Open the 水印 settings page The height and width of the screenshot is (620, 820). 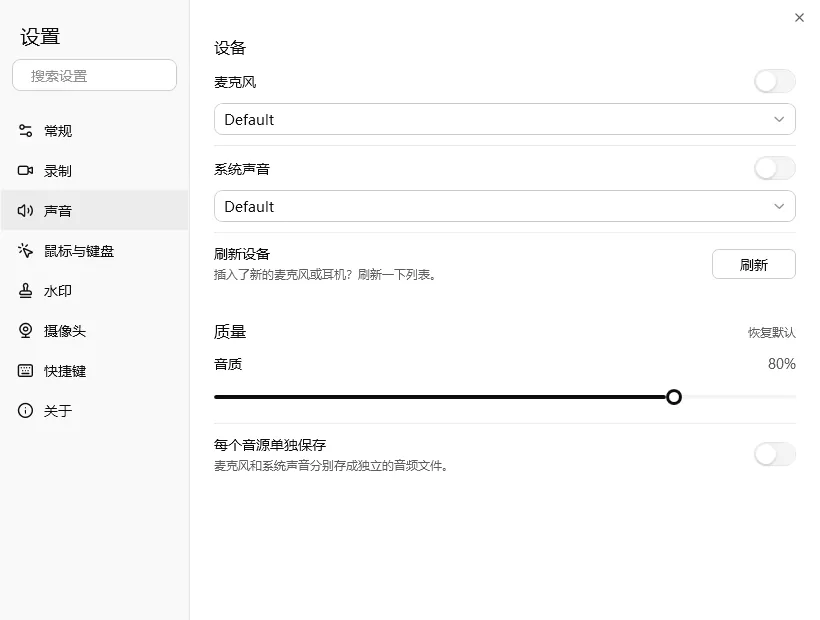[x=95, y=291]
